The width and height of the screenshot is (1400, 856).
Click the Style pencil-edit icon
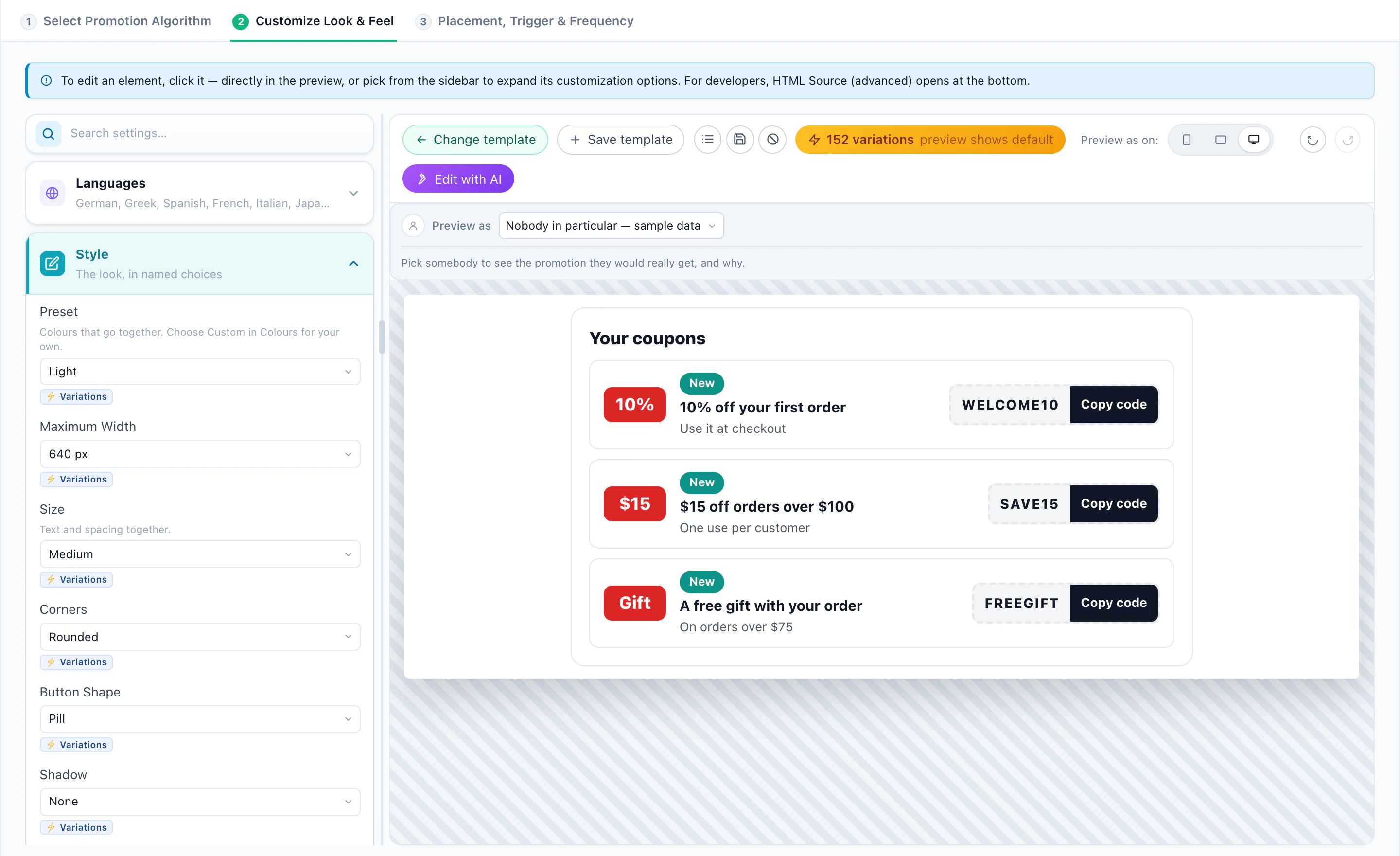pyautogui.click(x=52, y=264)
